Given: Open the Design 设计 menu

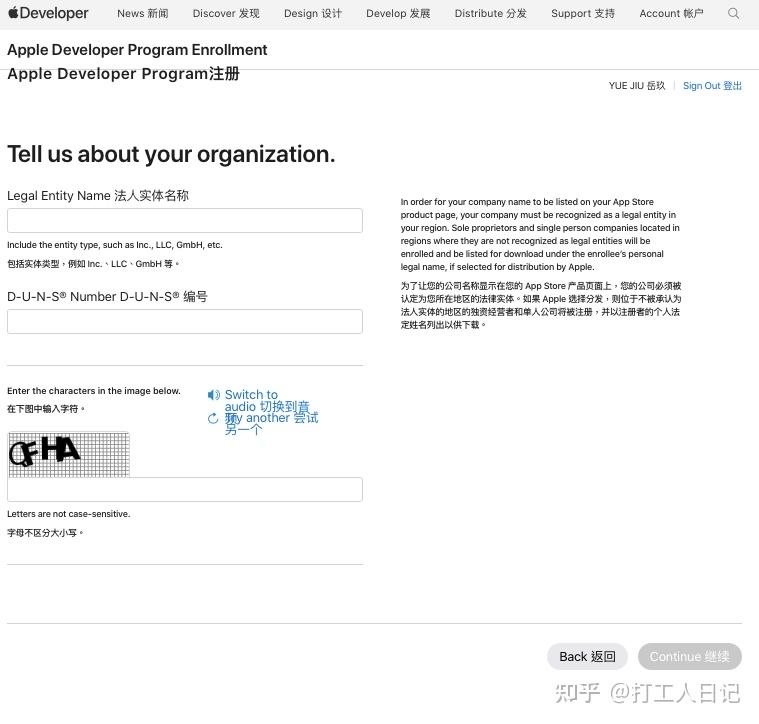Looking at the screenshot, I should [313, 14].
